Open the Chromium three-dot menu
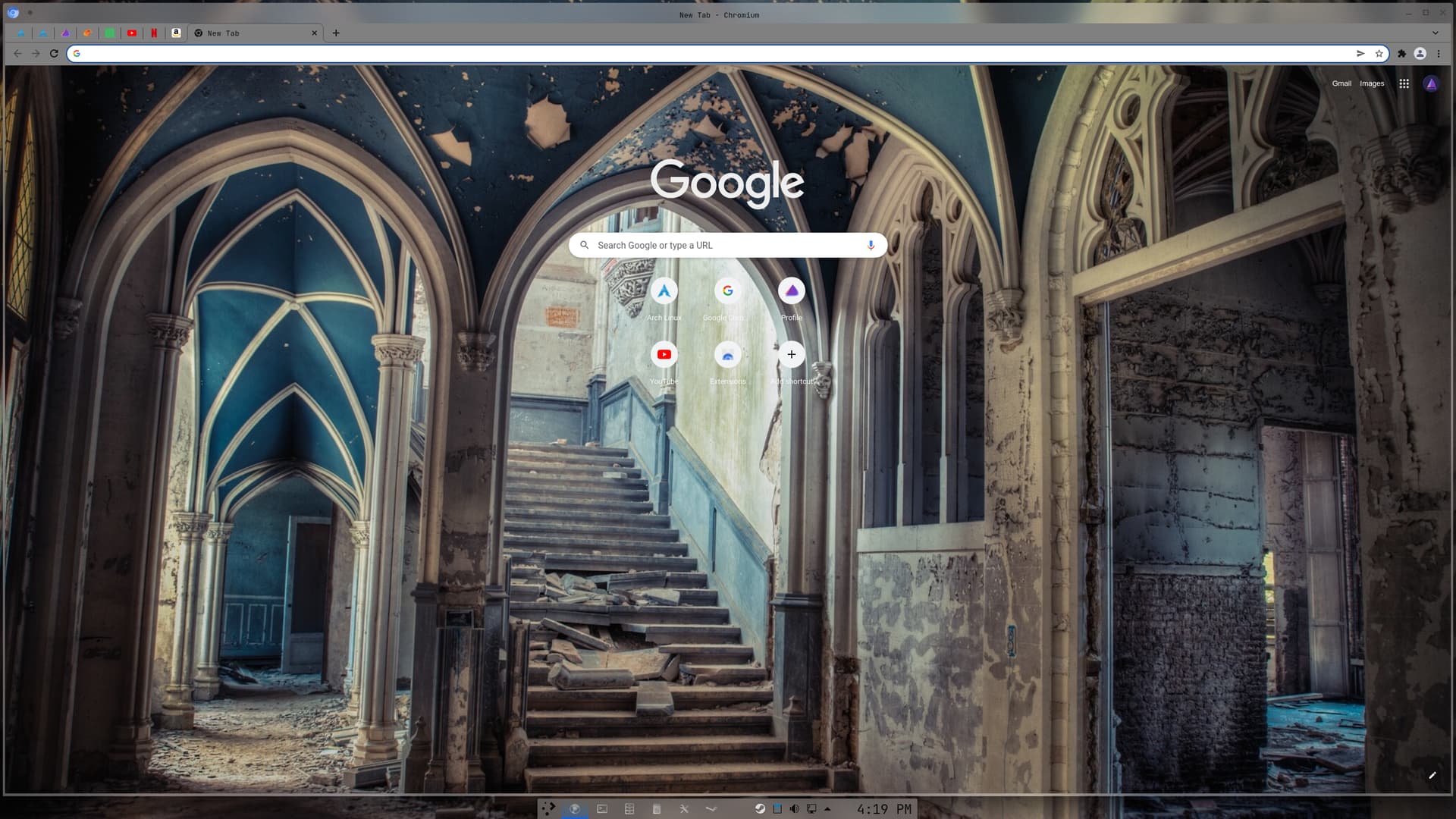This screenshot has width=1456, height=819. point(1439,53)
